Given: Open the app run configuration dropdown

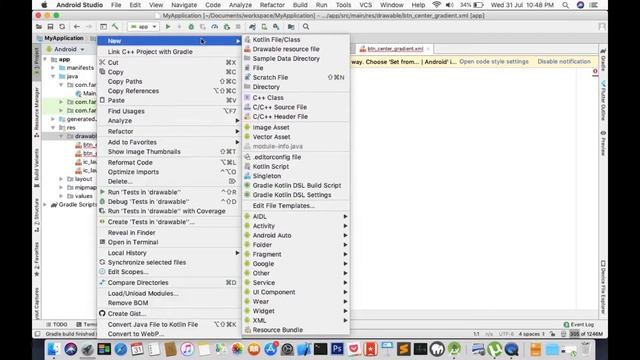Looking at the screenshot, I should point(143,27).
